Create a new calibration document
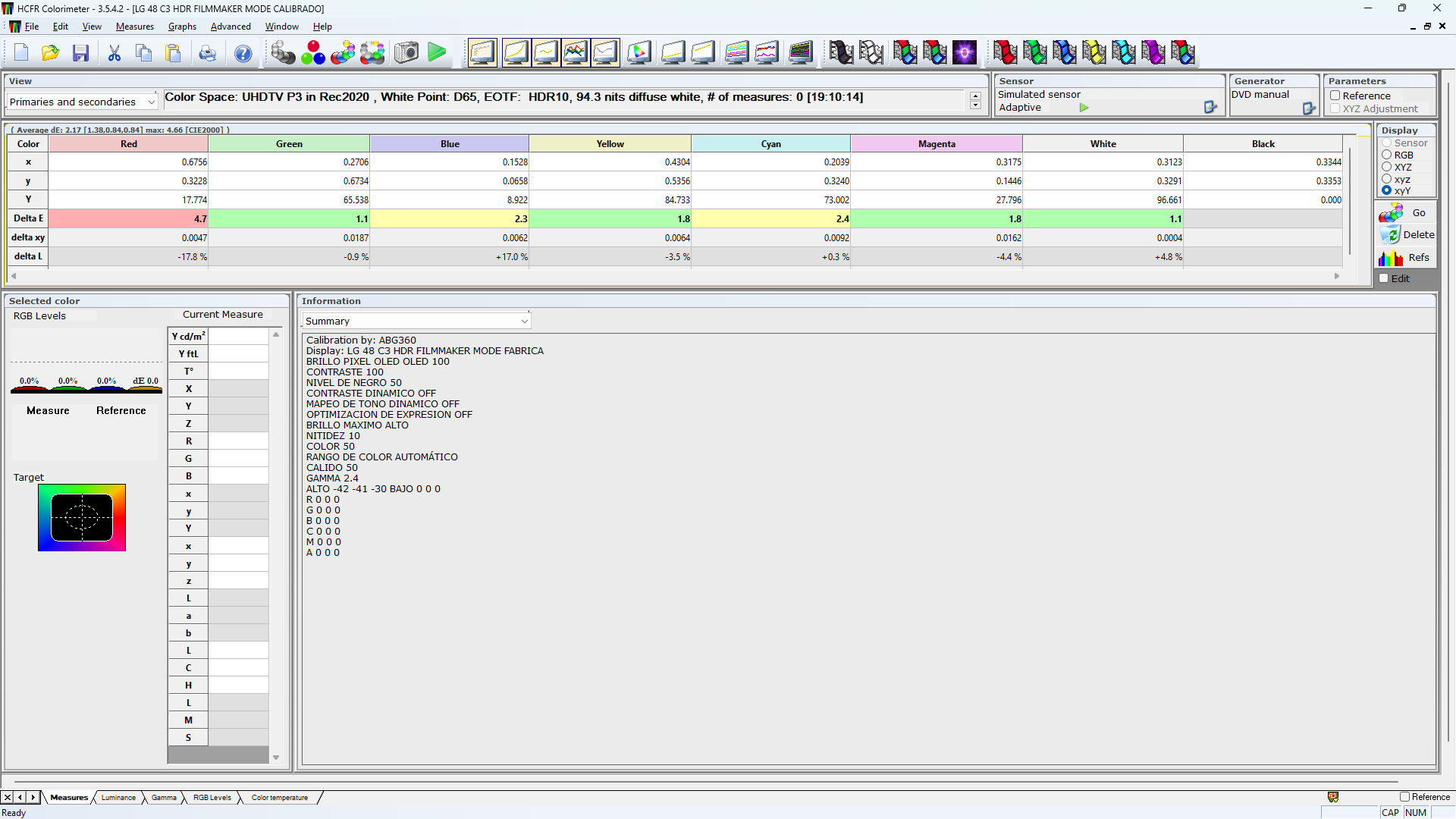Viewport: 1456px width, 819px height. (x=21, y=52)
